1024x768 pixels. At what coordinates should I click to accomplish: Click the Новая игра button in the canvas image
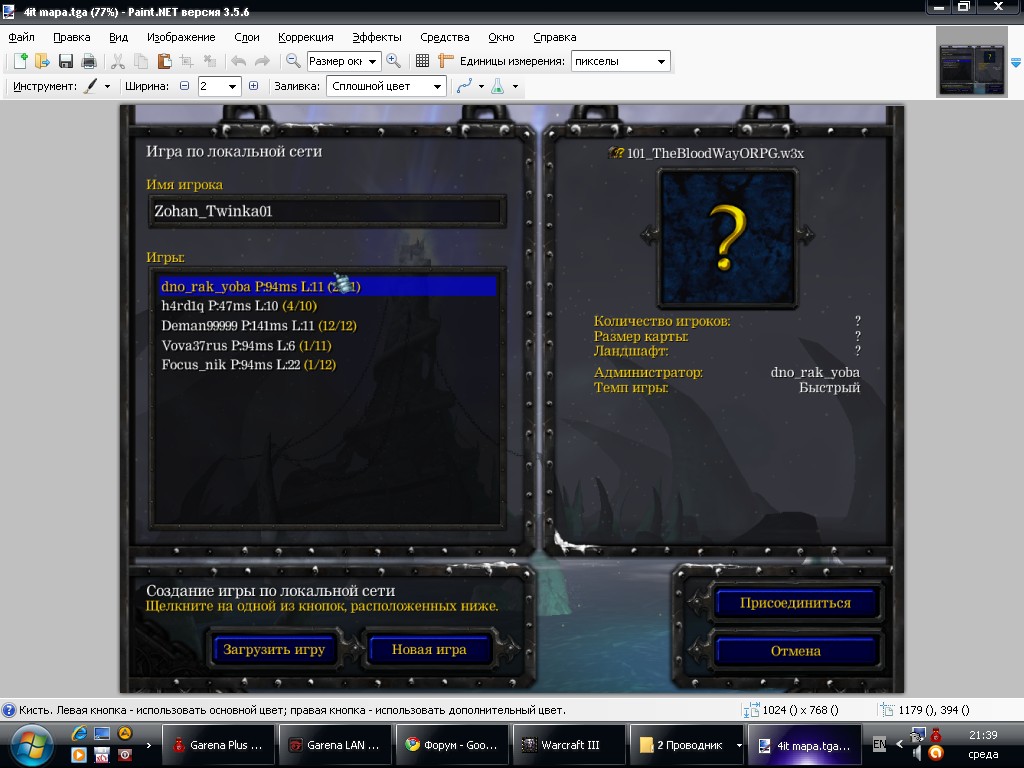(x=429, y=649)
